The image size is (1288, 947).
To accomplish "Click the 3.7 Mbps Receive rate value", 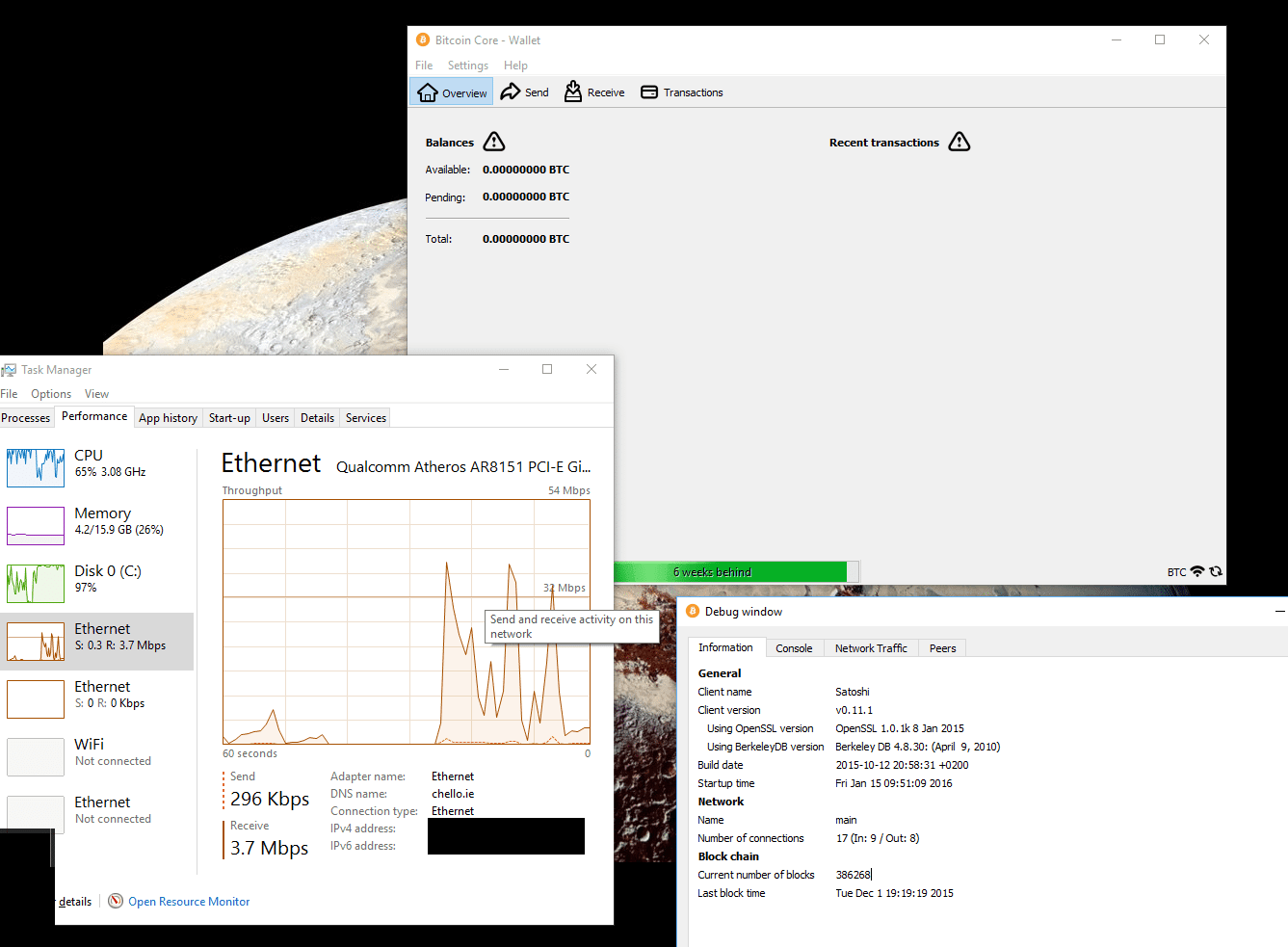I will pos(269,848).
